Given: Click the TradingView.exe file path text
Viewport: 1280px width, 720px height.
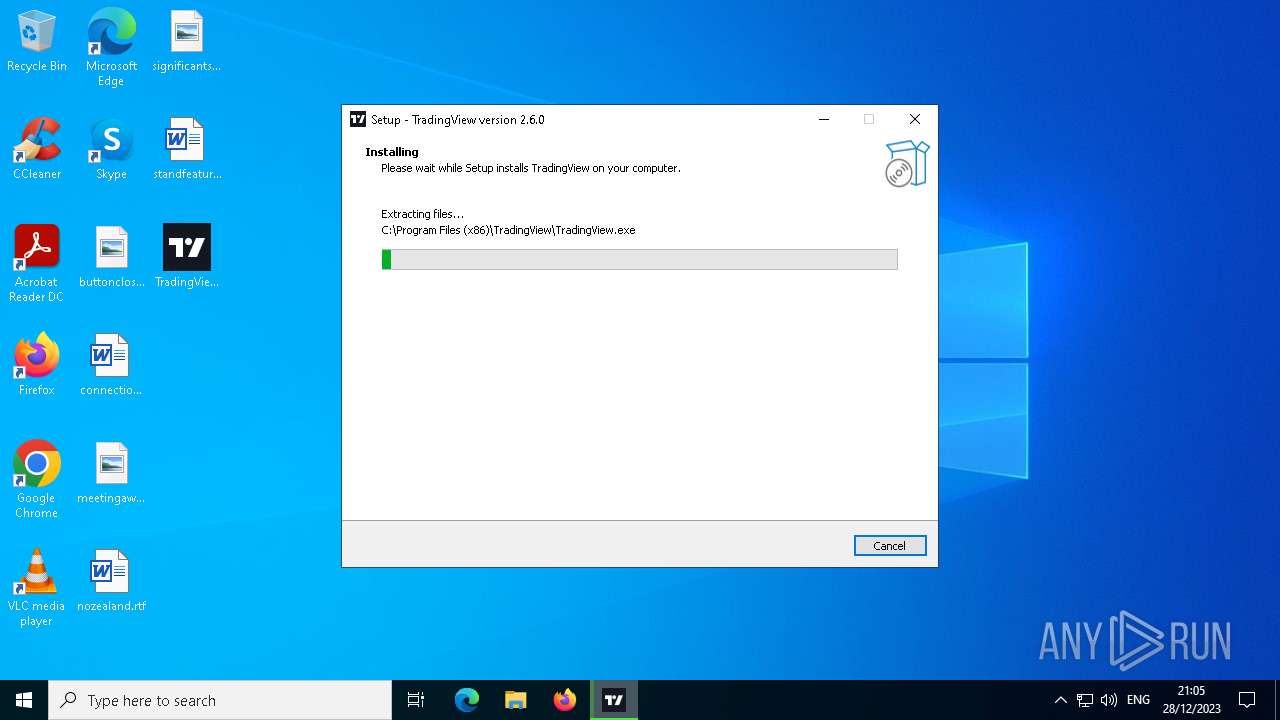Looking at the screenshot, I should coord(508,230).
